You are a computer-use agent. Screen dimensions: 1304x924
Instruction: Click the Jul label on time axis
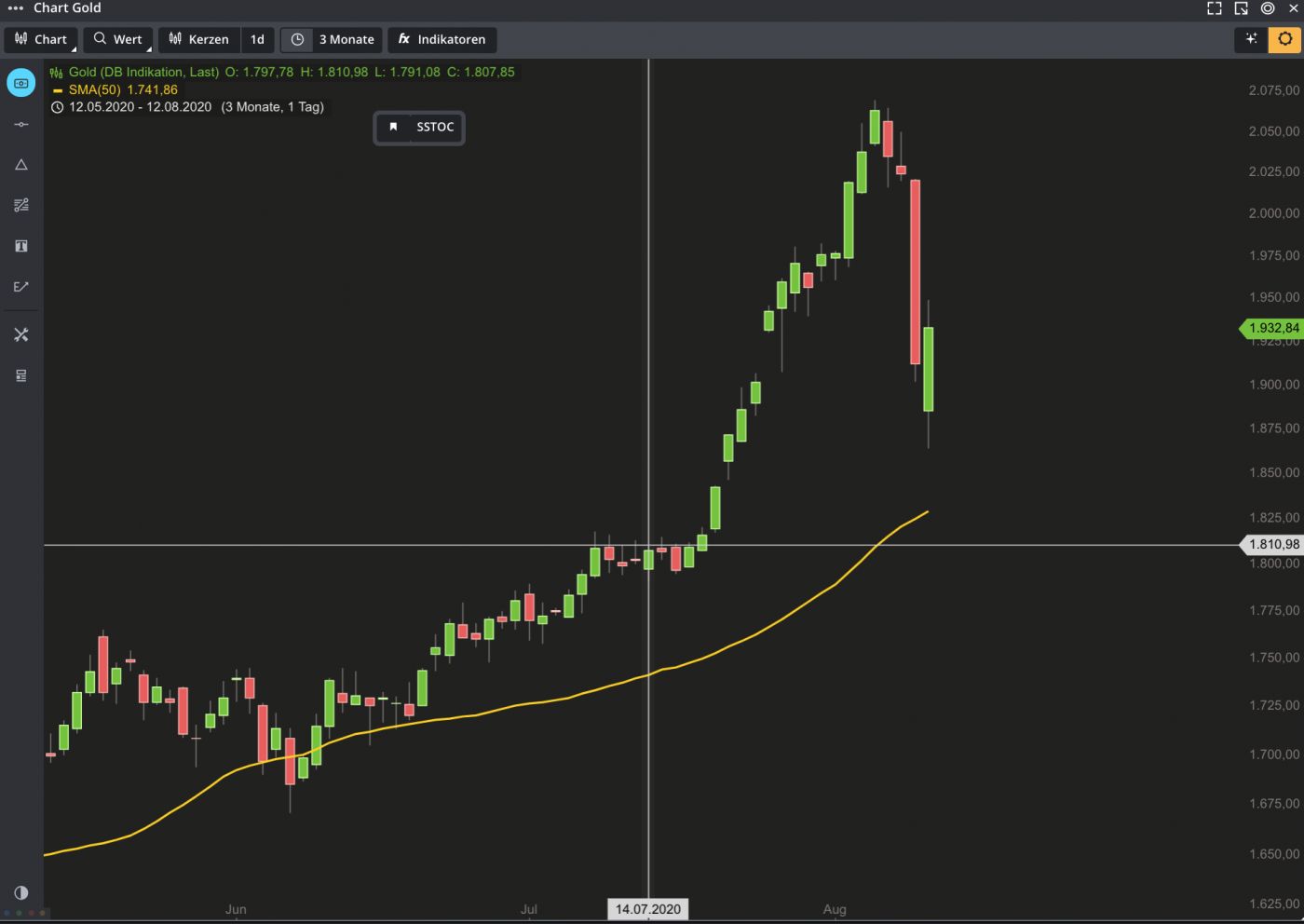point(529,909)
